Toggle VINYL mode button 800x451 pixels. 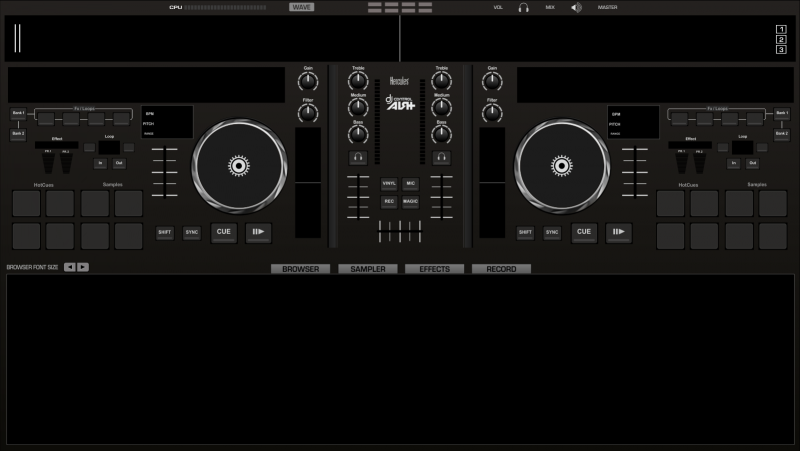coord(389,184)
